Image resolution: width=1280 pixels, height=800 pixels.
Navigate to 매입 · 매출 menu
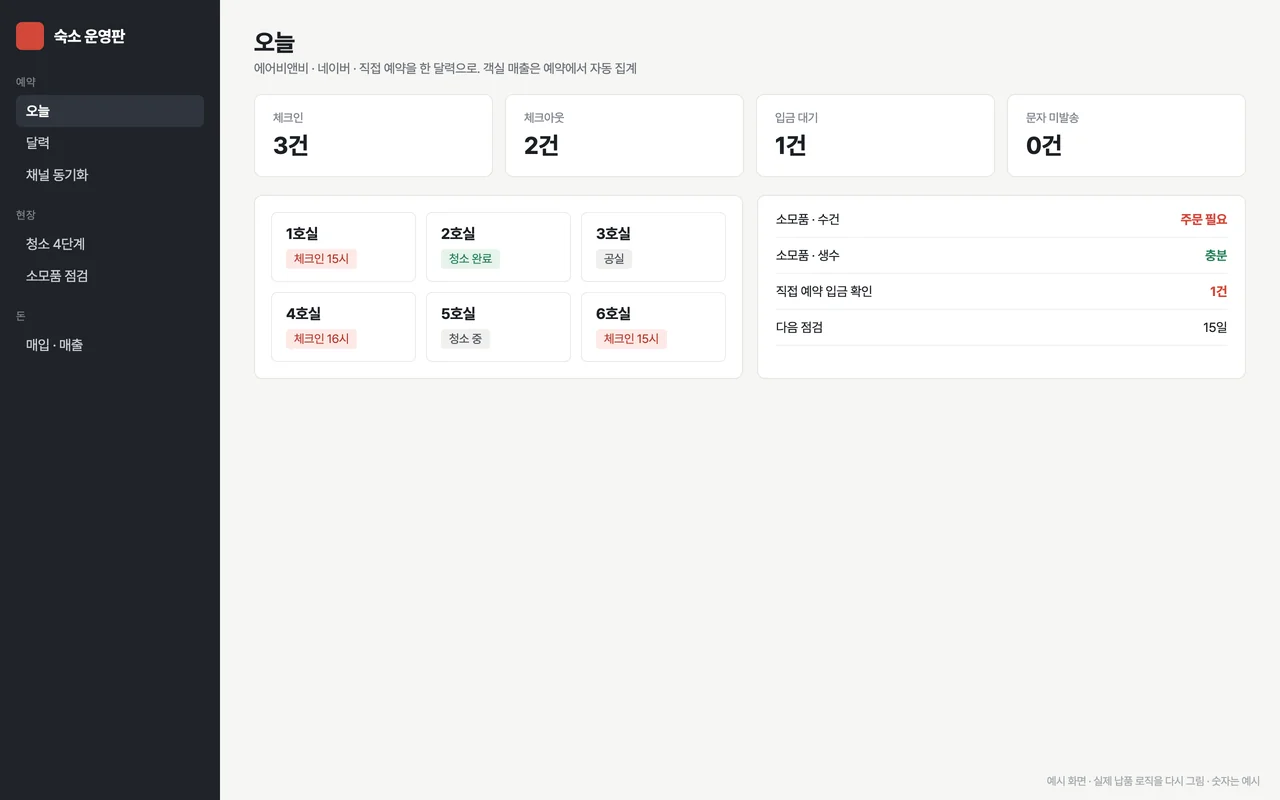(110, 345)
